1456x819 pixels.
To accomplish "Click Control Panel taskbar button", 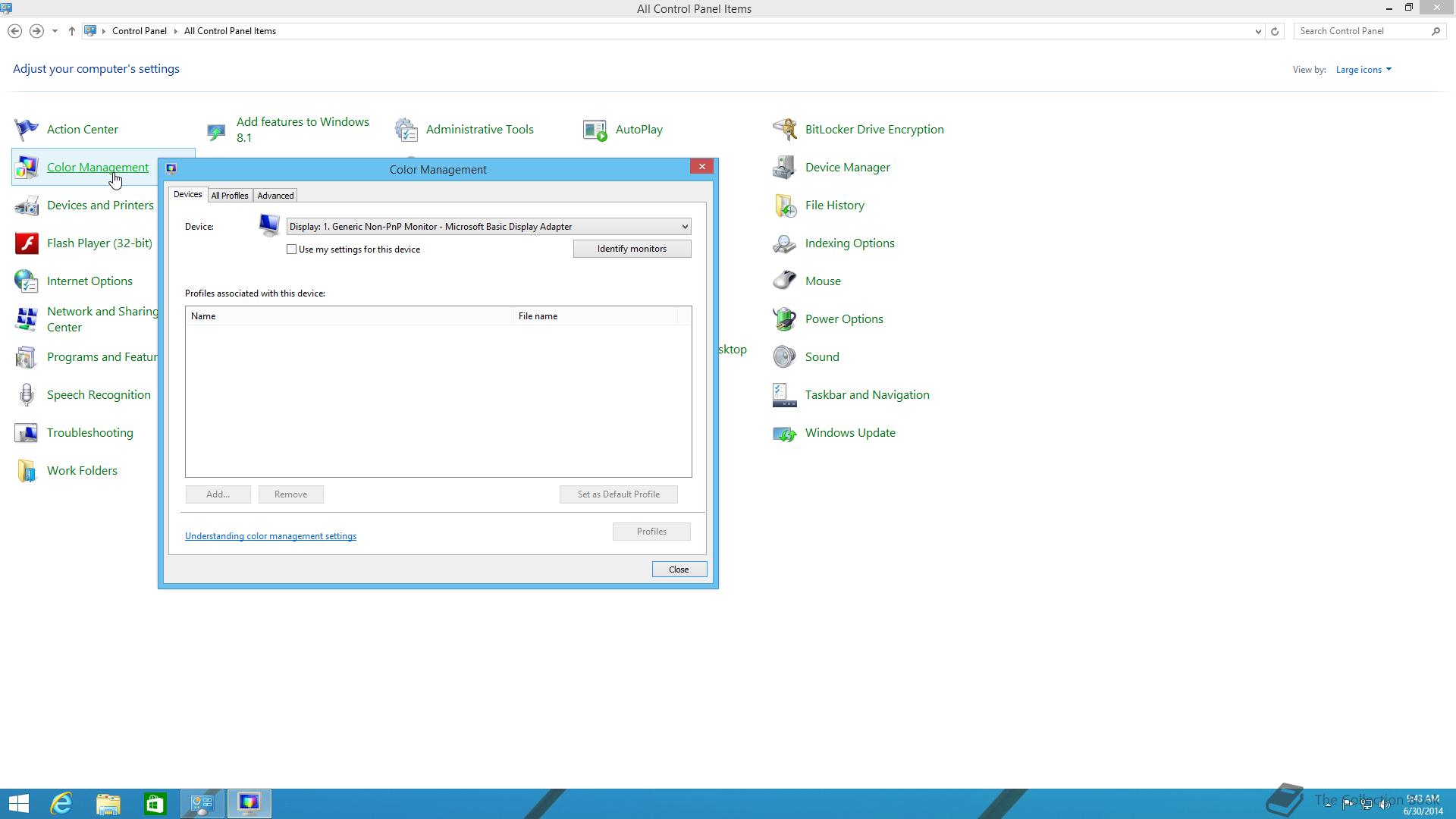I will pos(202,803).
